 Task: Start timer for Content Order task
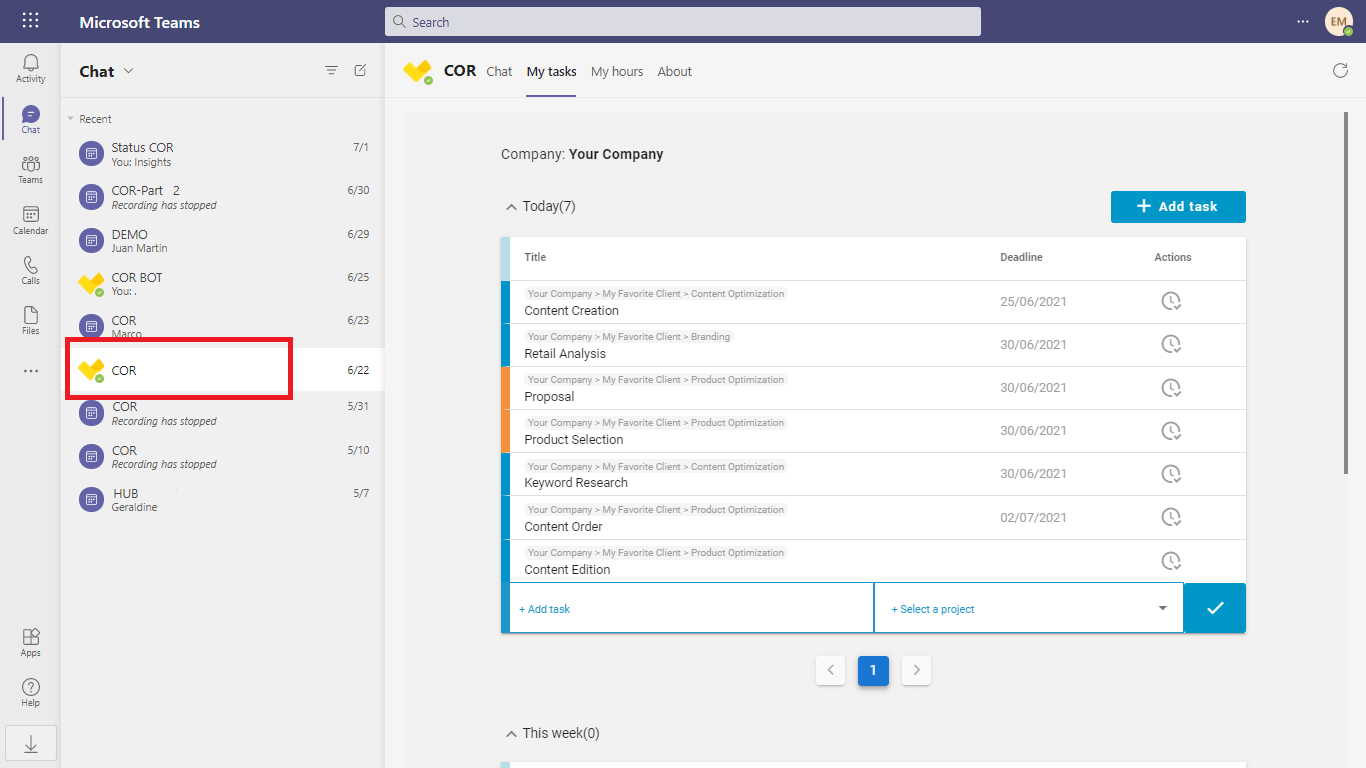click(1171, 518)
